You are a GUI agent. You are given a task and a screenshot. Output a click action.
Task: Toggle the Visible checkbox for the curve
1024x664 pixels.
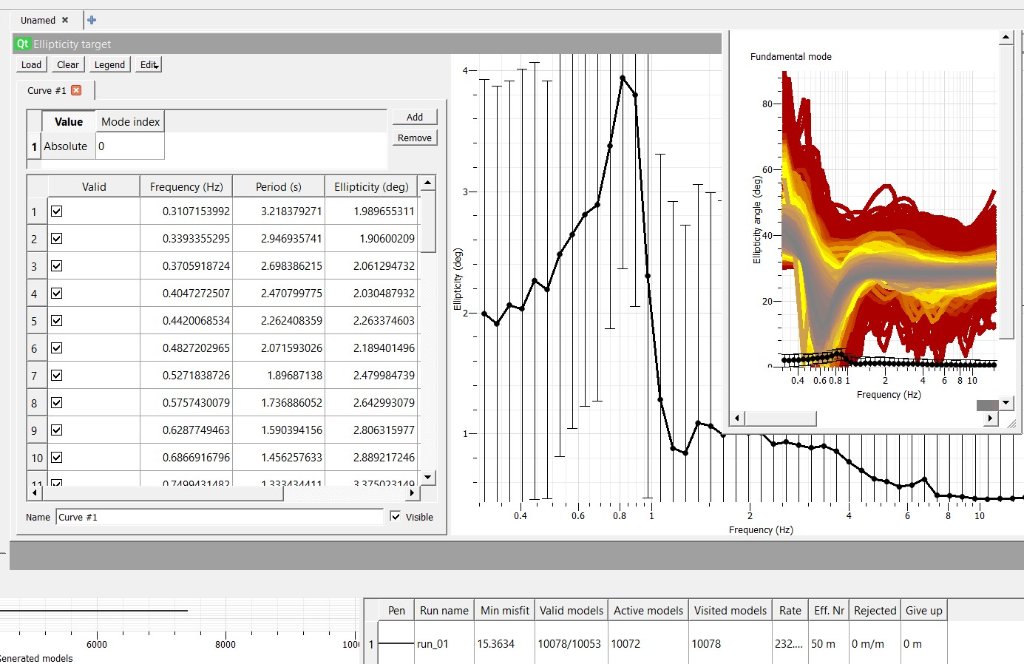click(396, 517)
